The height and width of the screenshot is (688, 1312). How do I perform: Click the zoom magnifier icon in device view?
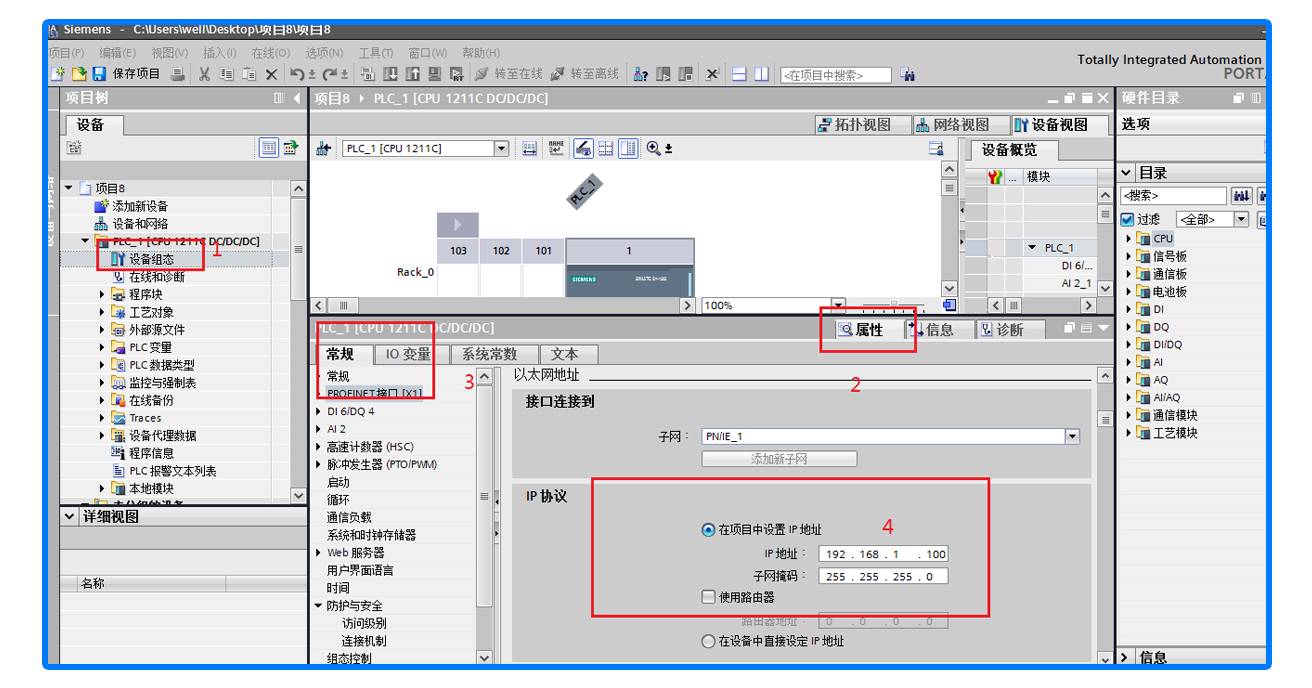click(654, 148)
